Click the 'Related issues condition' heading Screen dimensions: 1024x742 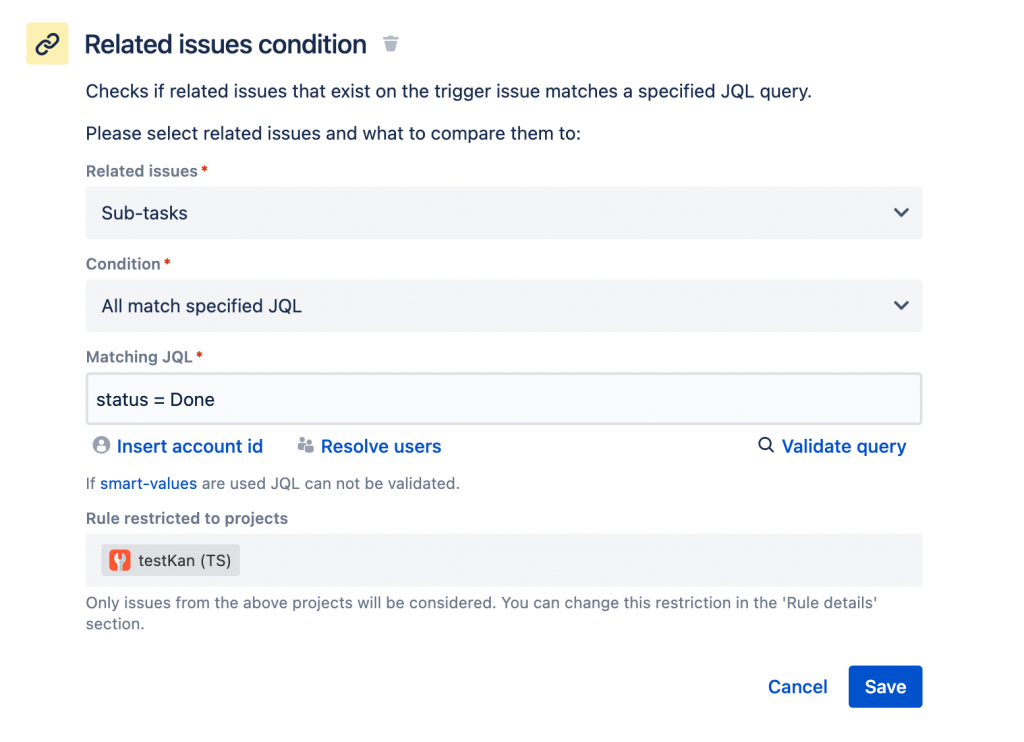pos(225,45)
